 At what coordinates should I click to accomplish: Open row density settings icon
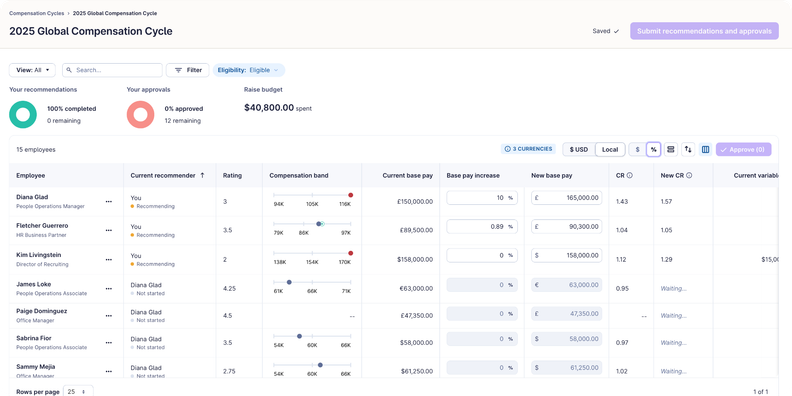[x=671, y=150]
